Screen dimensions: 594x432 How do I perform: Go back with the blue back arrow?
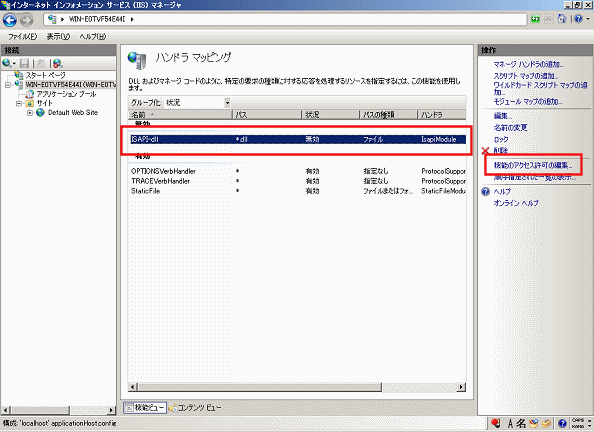(x=10, y=20)
